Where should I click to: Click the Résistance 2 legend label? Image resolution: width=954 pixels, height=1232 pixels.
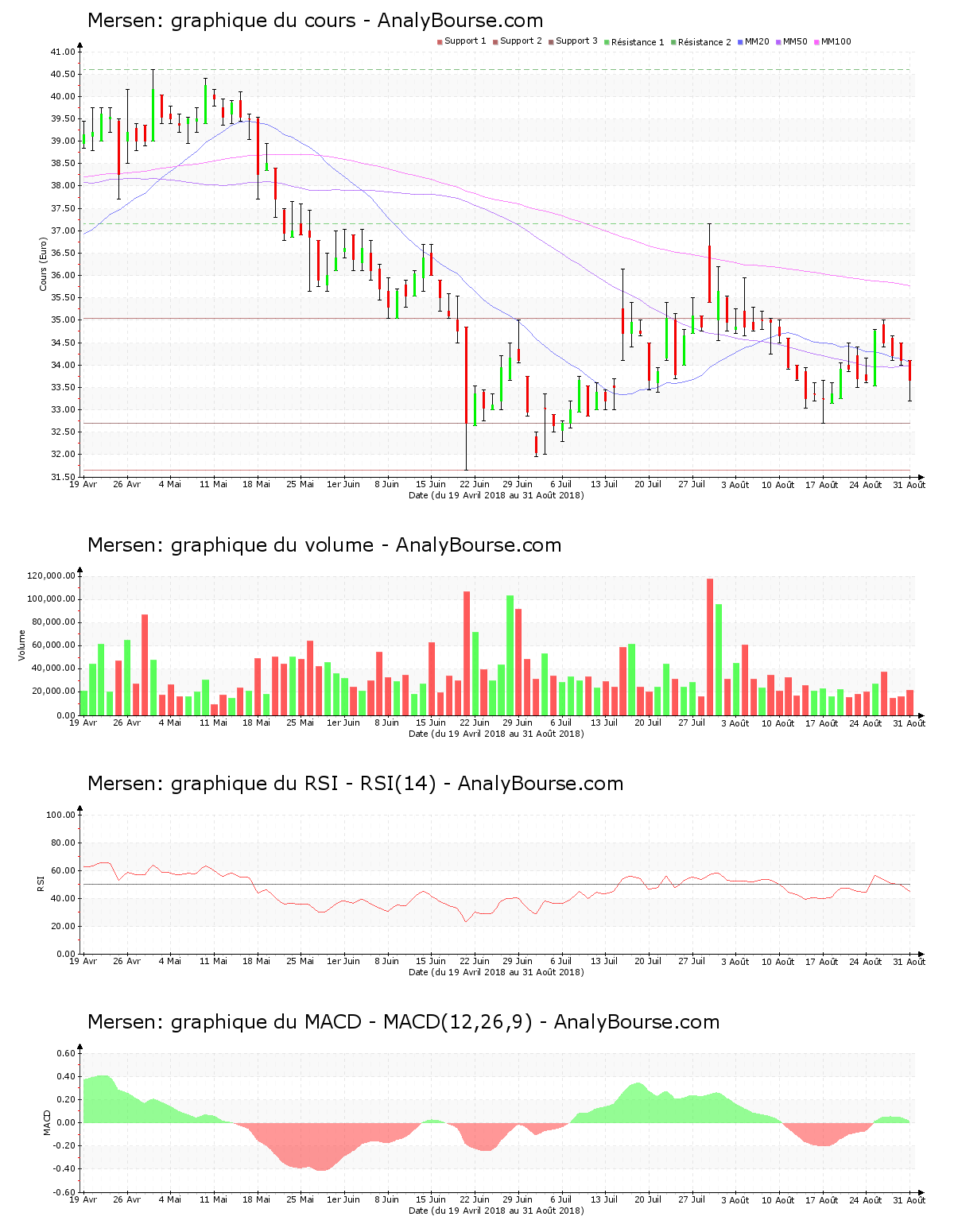pos(704,42)
